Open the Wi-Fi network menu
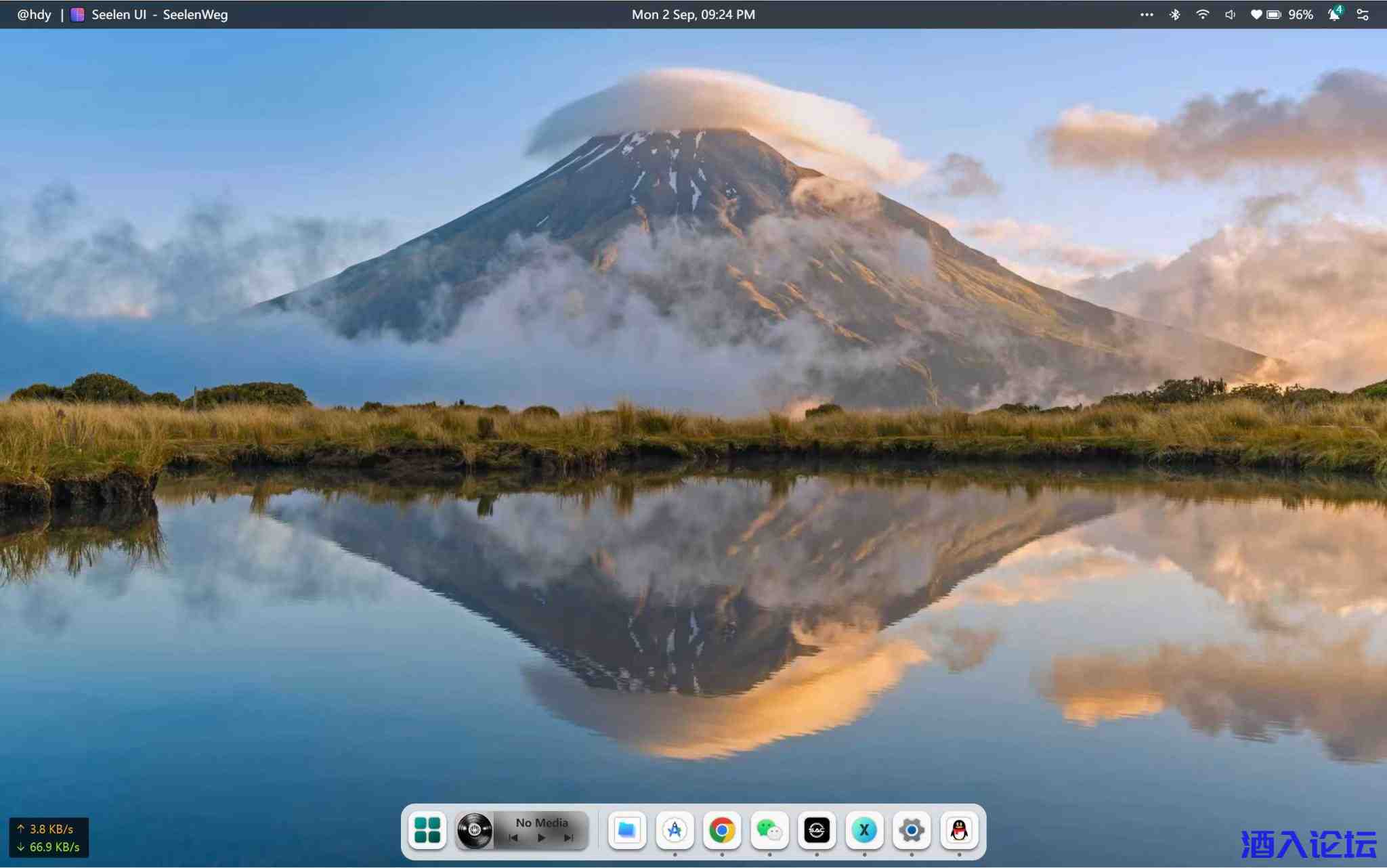Screen dimensions: 1387x868 tap(1203, 14)
